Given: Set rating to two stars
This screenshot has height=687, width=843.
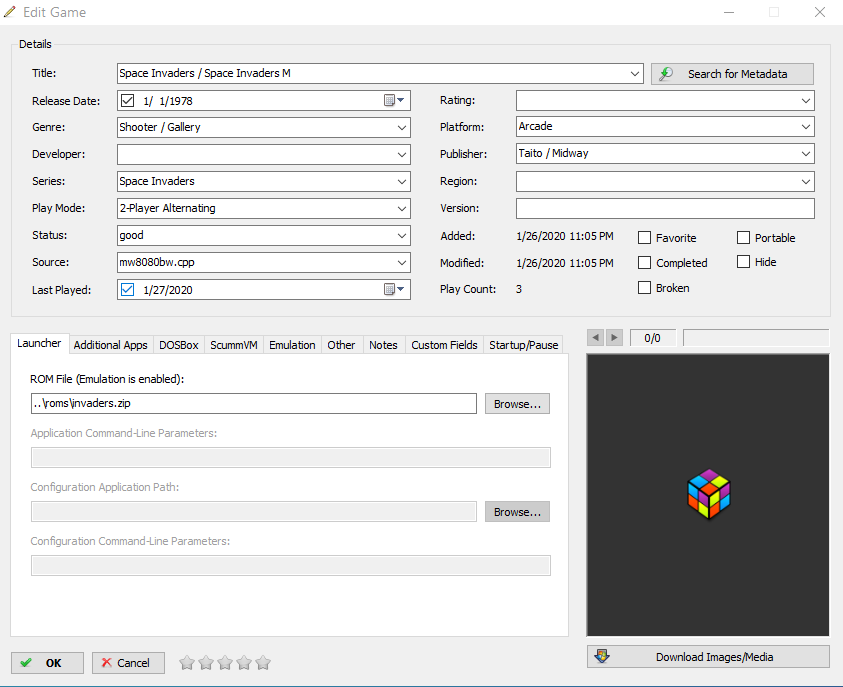Looking at the screenshot, I should click(x=206, y=663).
